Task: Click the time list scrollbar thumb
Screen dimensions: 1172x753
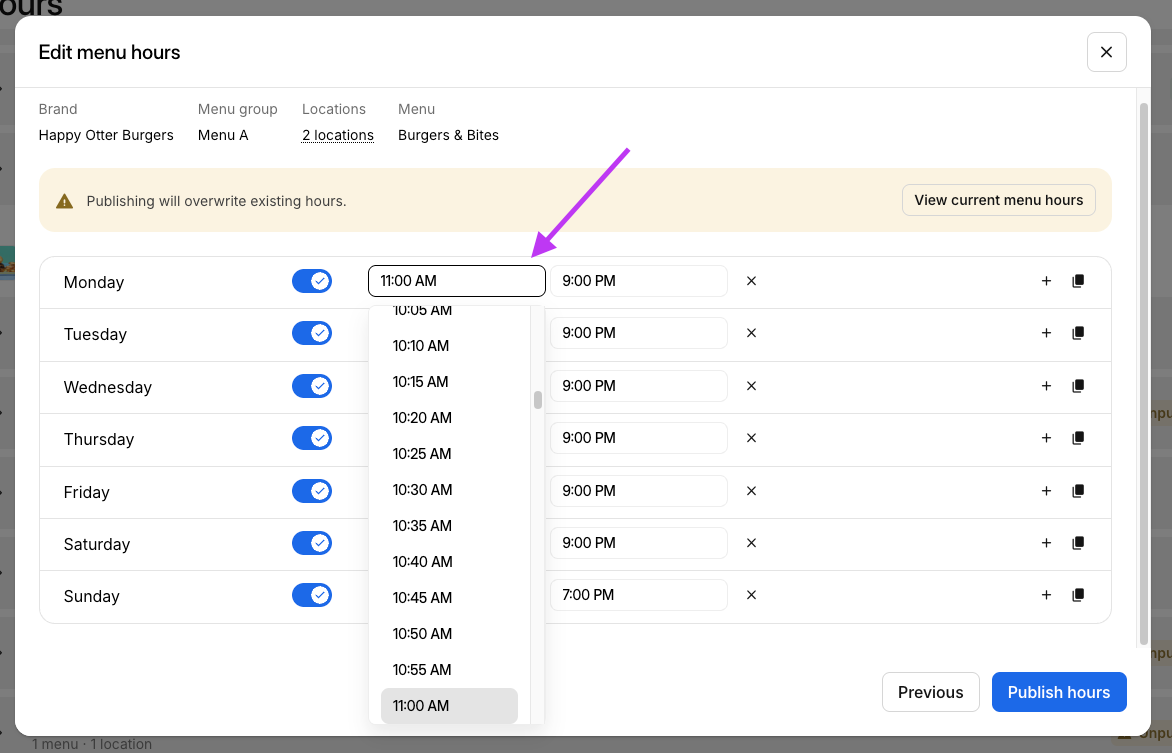Action: [x=538, y=400]
